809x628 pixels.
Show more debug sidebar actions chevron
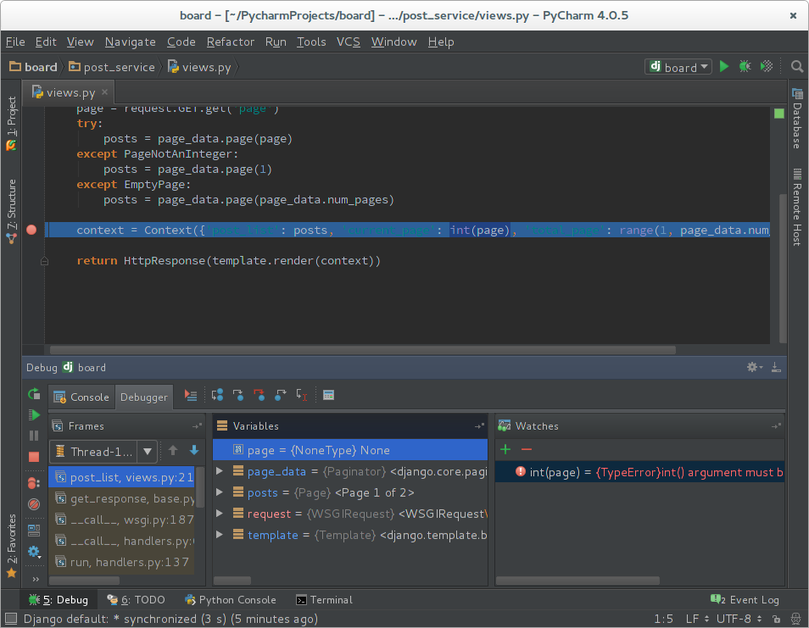pos(35,579)
